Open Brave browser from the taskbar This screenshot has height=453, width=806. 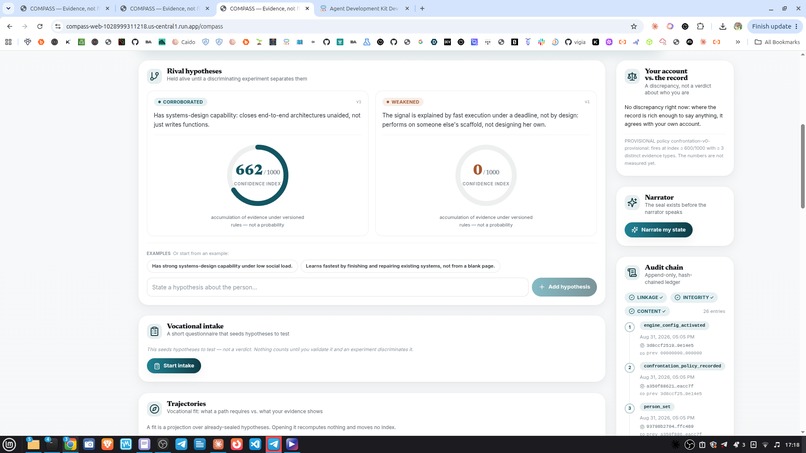[x=107, y=444]
